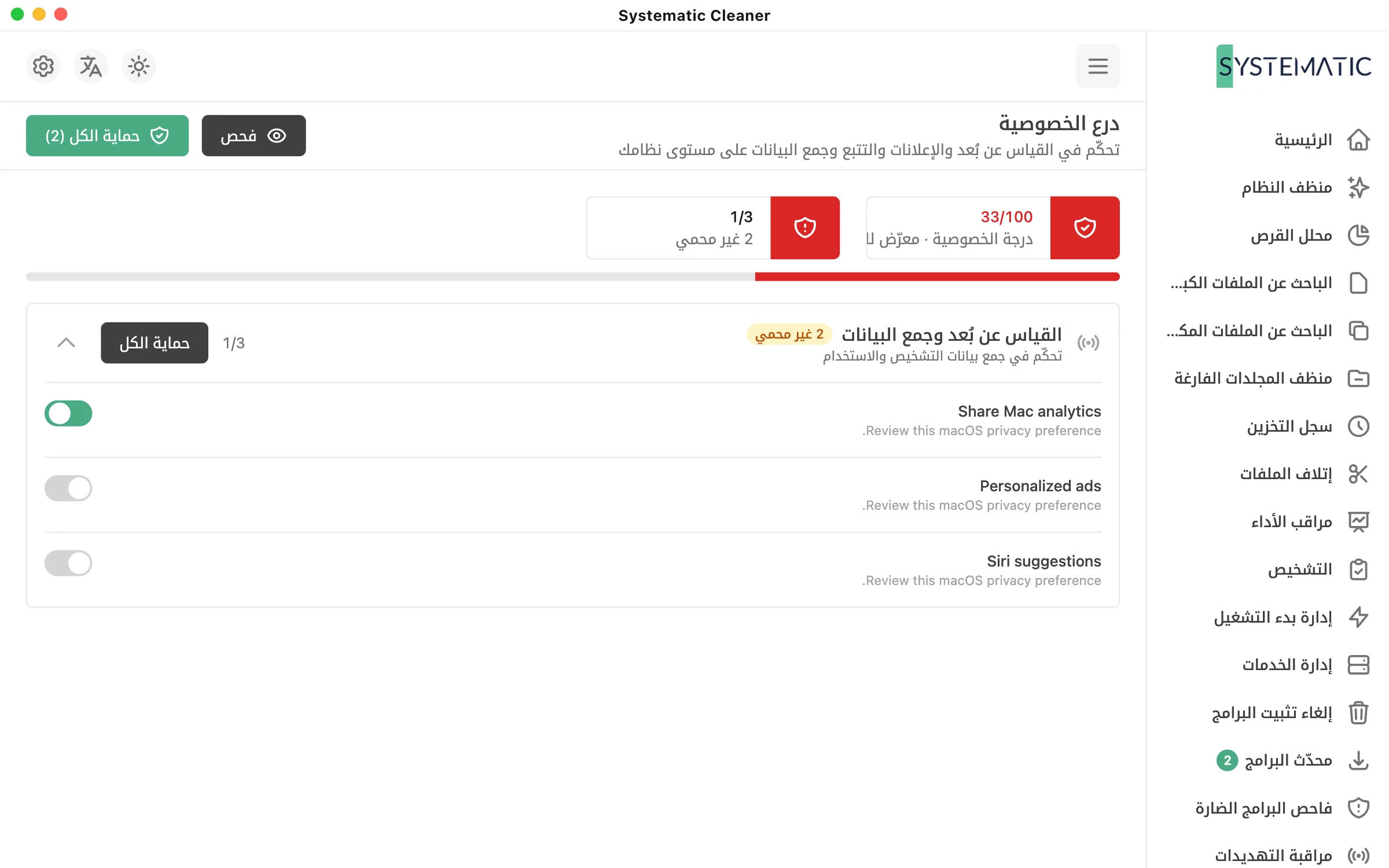Click the monitor chart icon for مراقب الأداء
The image size is (1389, 868).
coord(1358,522)
